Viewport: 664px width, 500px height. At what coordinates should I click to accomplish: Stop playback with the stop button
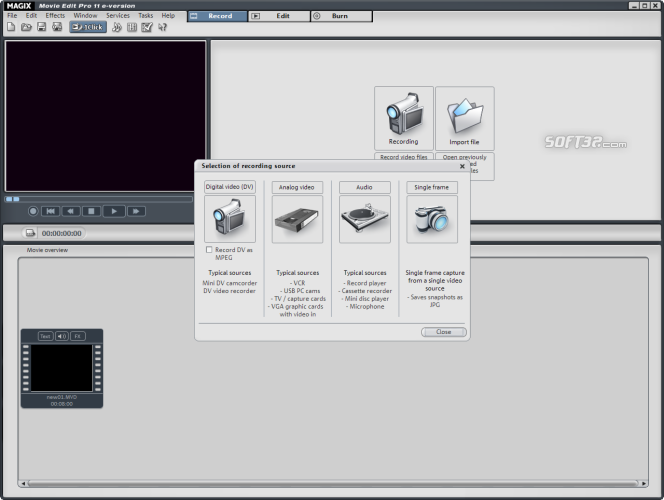point(91,211)
